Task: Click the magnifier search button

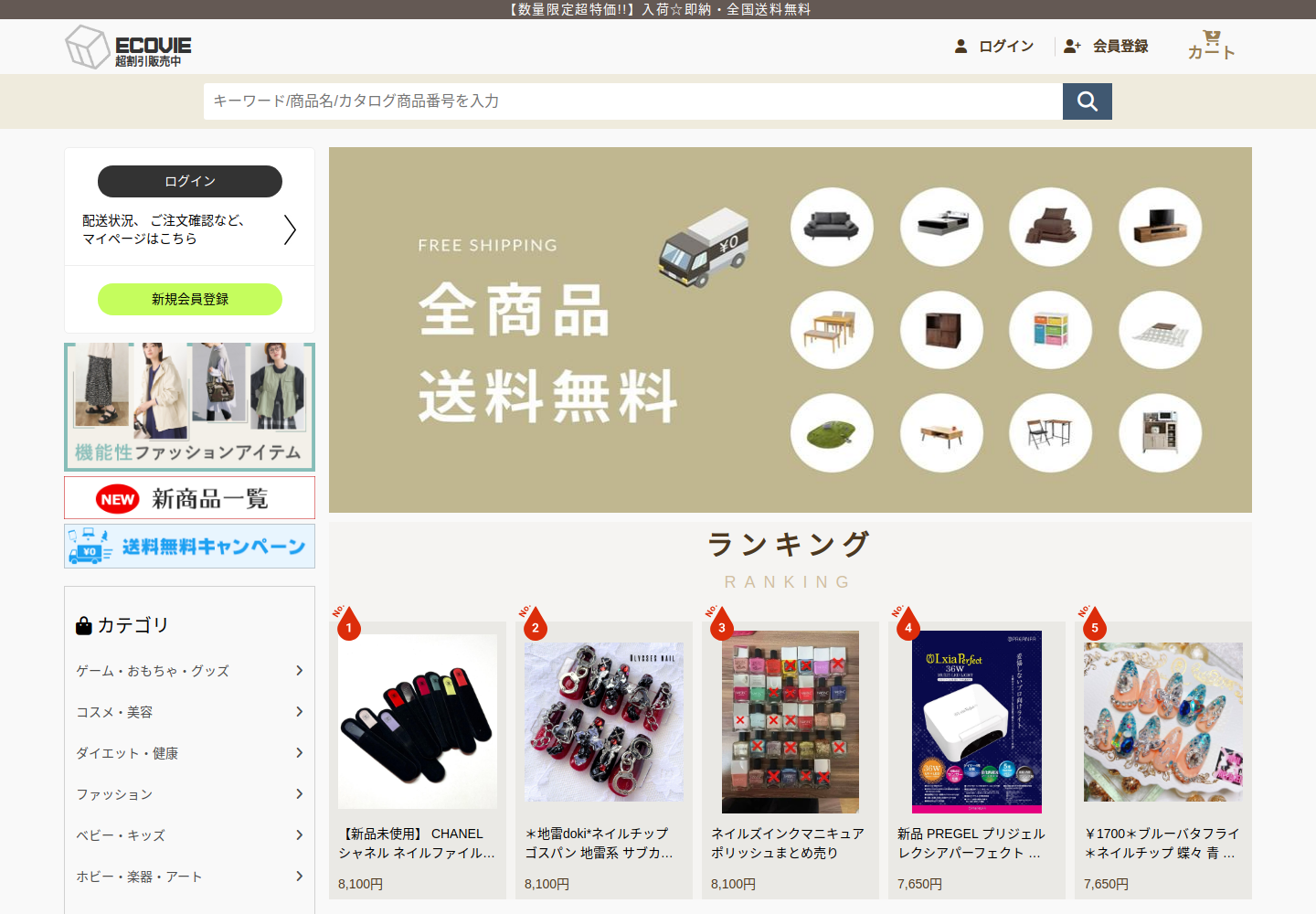Action: (1087, 101)
